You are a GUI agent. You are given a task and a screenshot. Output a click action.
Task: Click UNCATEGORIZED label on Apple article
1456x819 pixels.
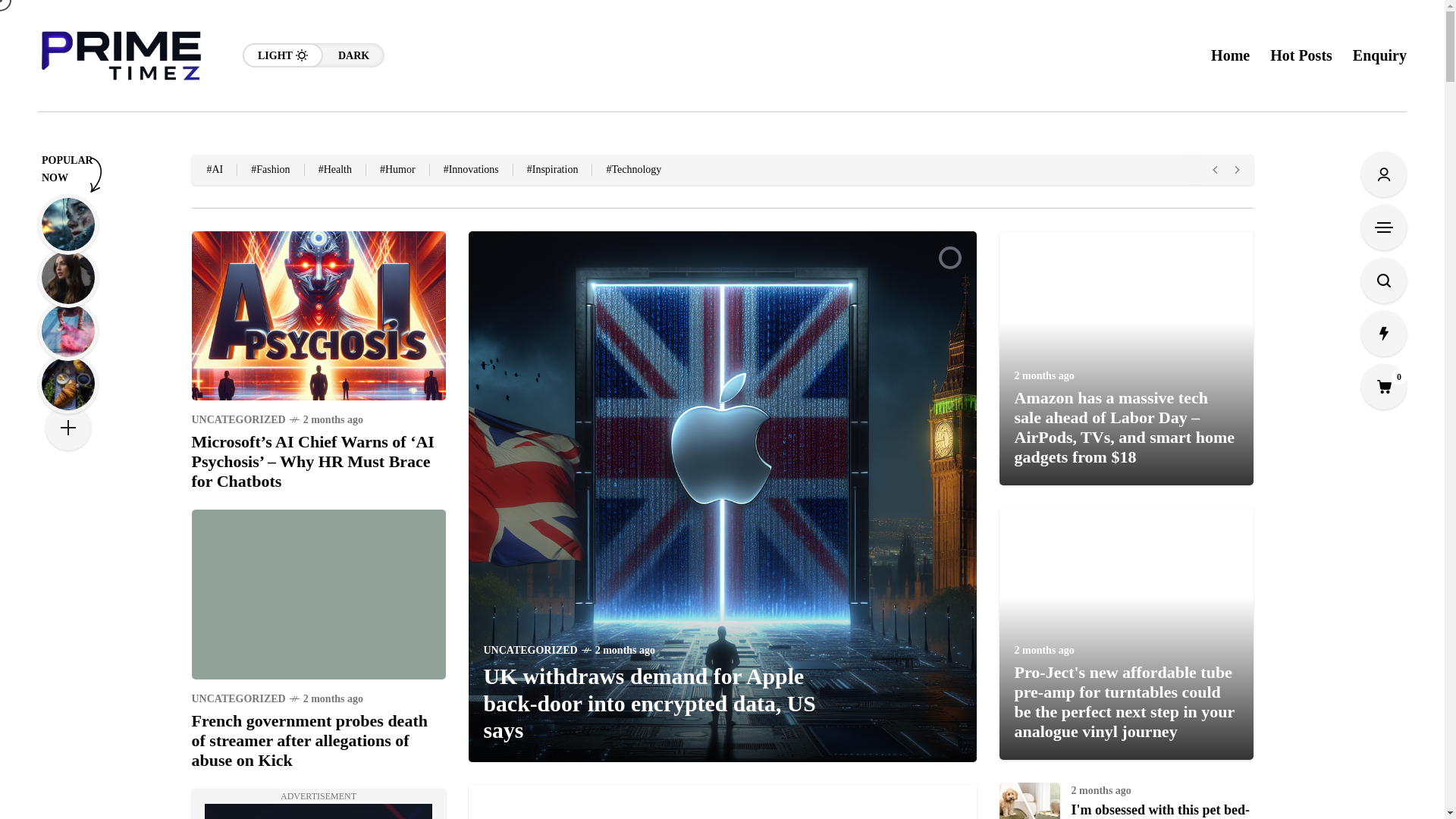coord(530,651)
